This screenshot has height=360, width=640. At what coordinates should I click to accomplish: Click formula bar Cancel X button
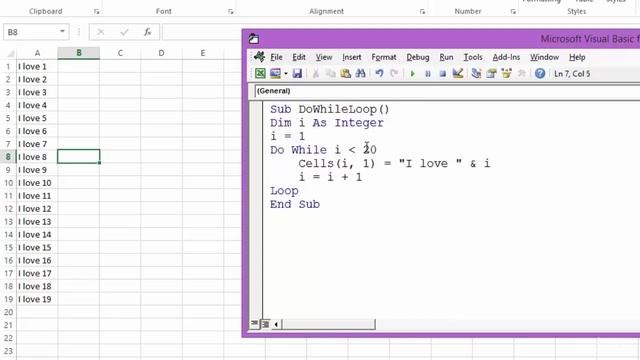pyautogui.click(x=100, y=32)
